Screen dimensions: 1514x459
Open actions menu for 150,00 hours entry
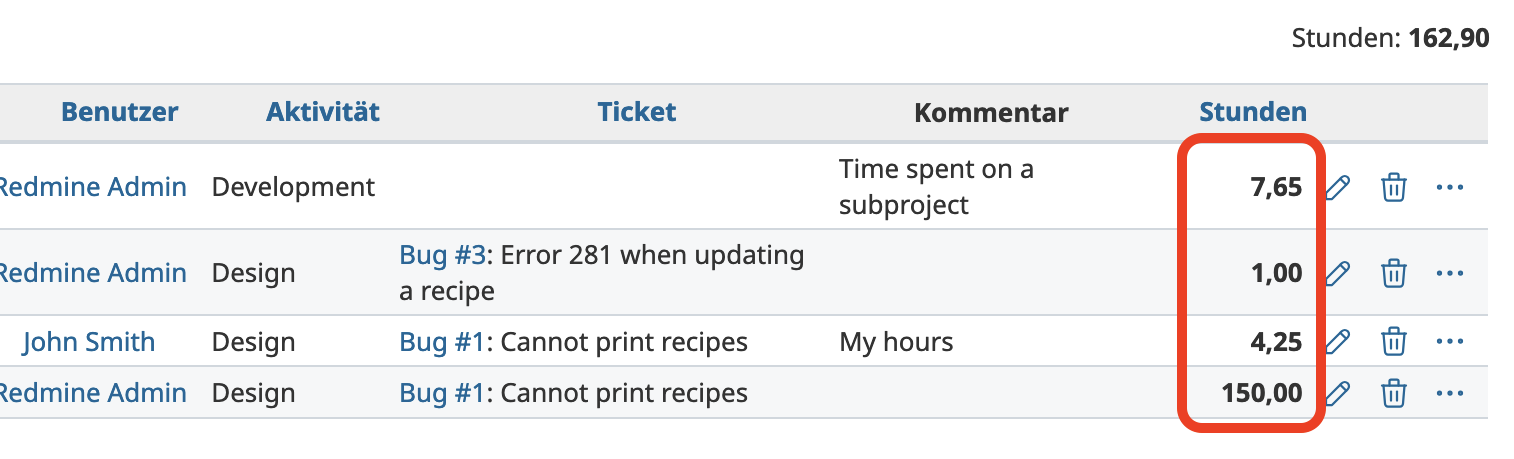point(1449,393)
